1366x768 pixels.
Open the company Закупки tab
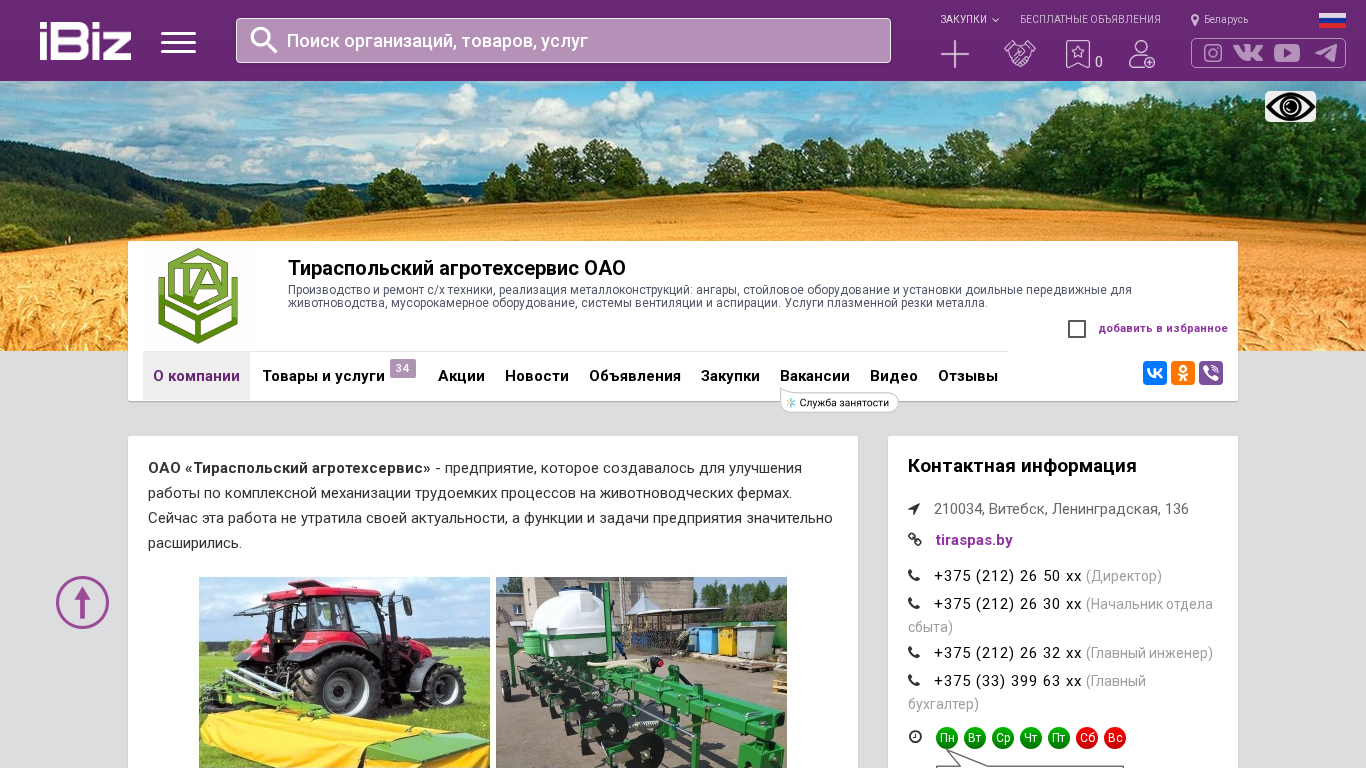coord(730,376)
